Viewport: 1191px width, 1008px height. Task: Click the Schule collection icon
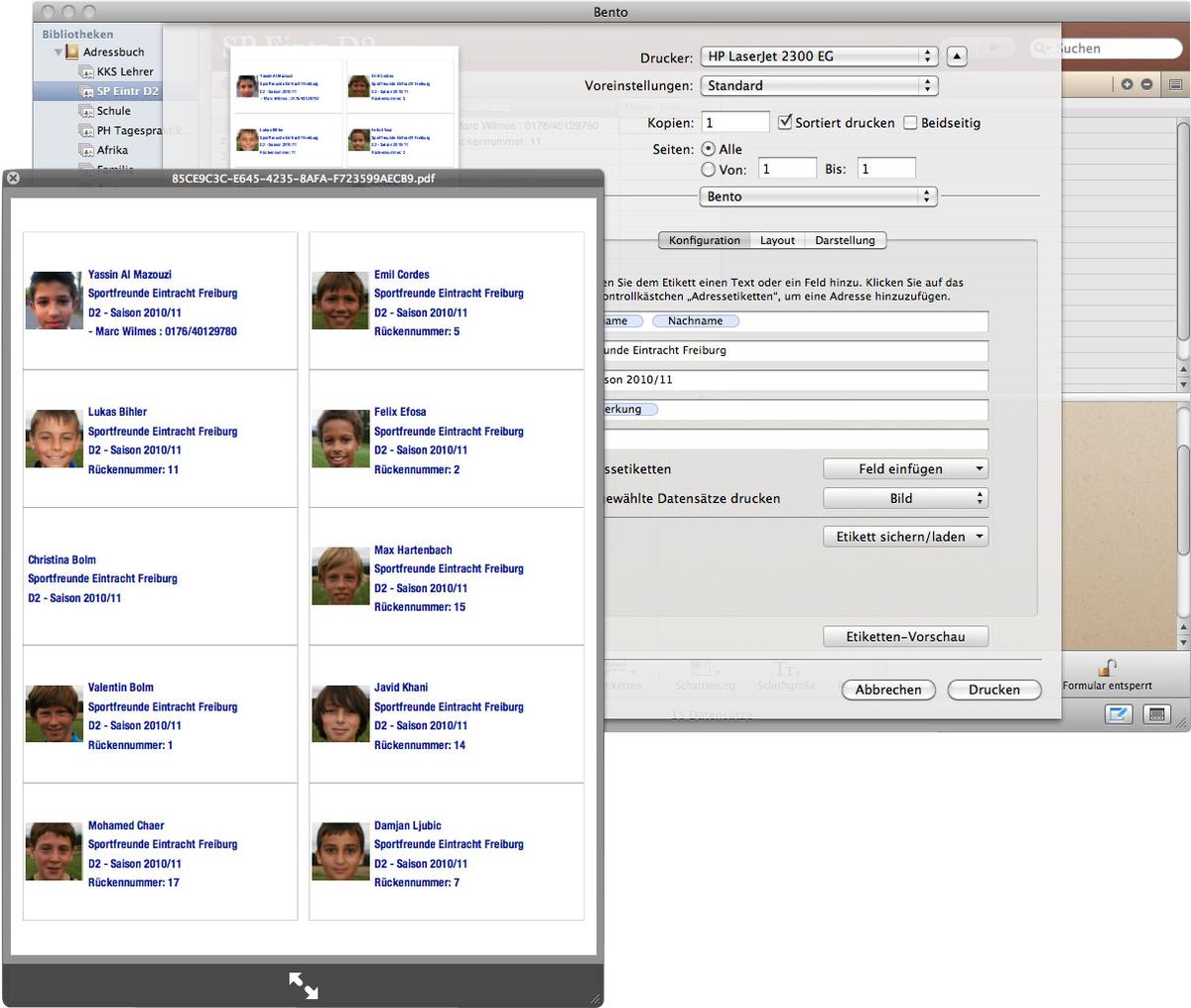click(87, 111)
